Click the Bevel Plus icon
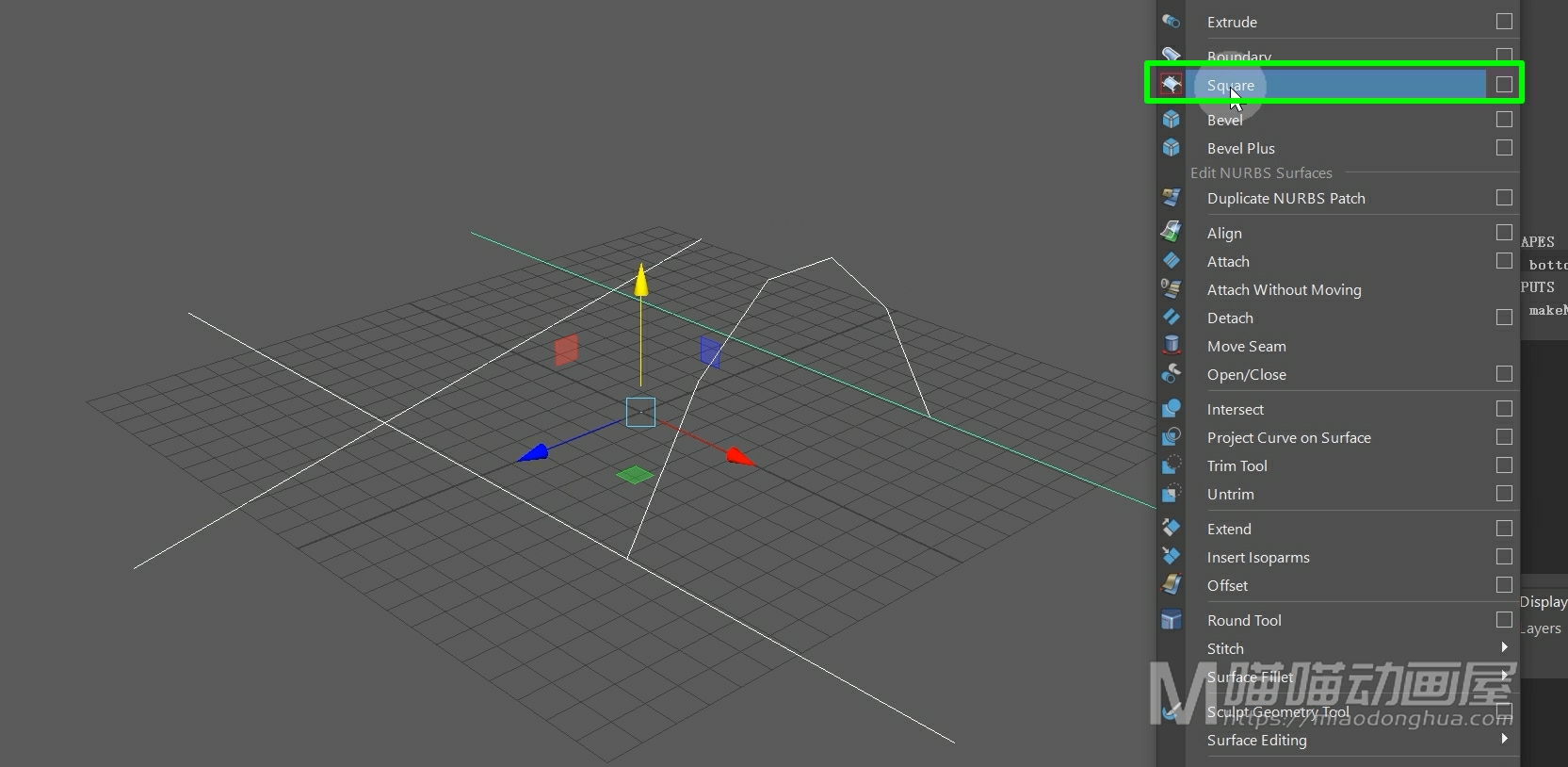1568x767 pixels. 1172,148
